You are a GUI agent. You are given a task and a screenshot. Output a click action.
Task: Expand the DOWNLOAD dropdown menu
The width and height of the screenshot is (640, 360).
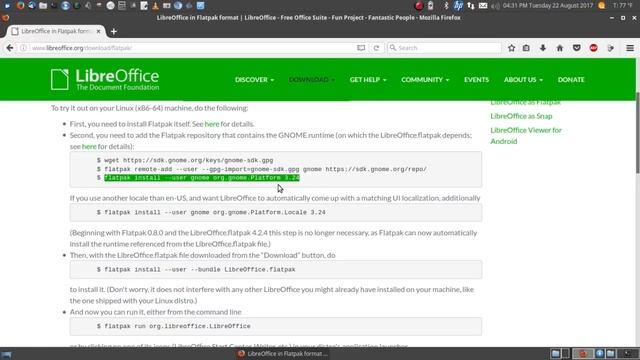coord(312,80)
